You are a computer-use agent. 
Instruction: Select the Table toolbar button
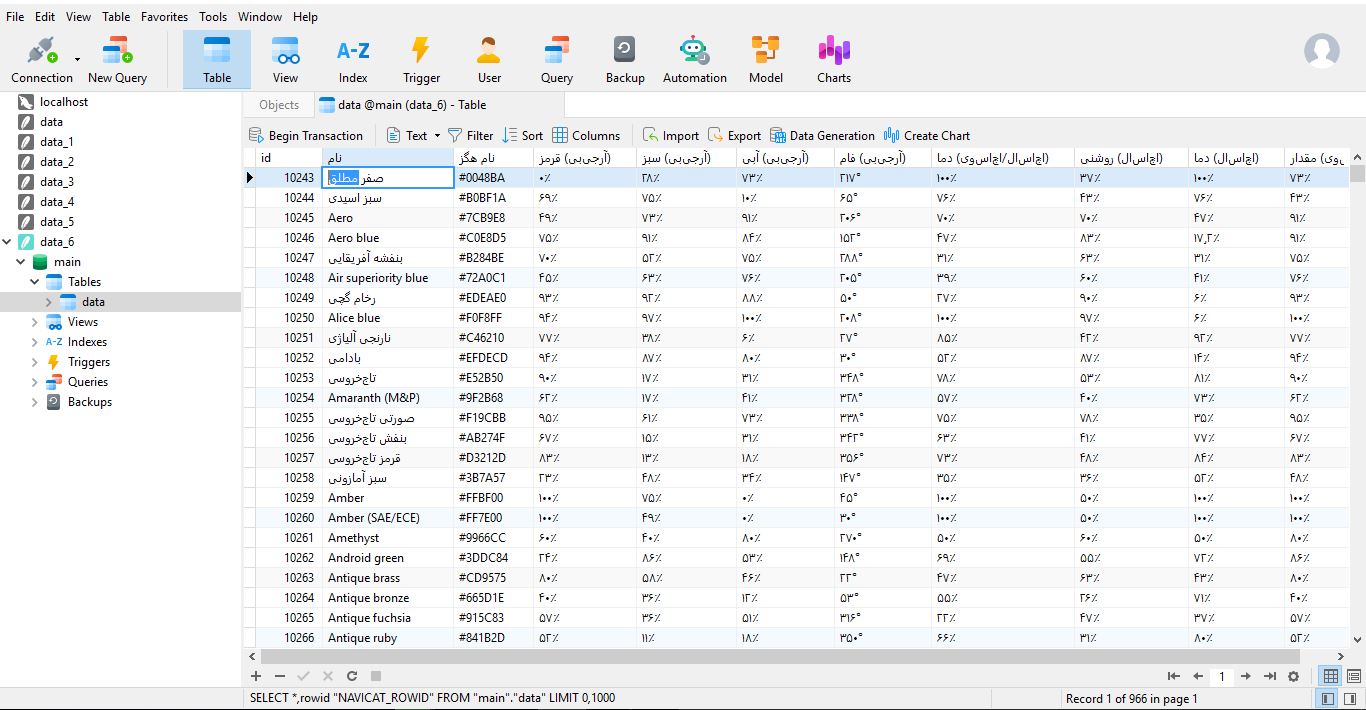click(x=217, y=59)
